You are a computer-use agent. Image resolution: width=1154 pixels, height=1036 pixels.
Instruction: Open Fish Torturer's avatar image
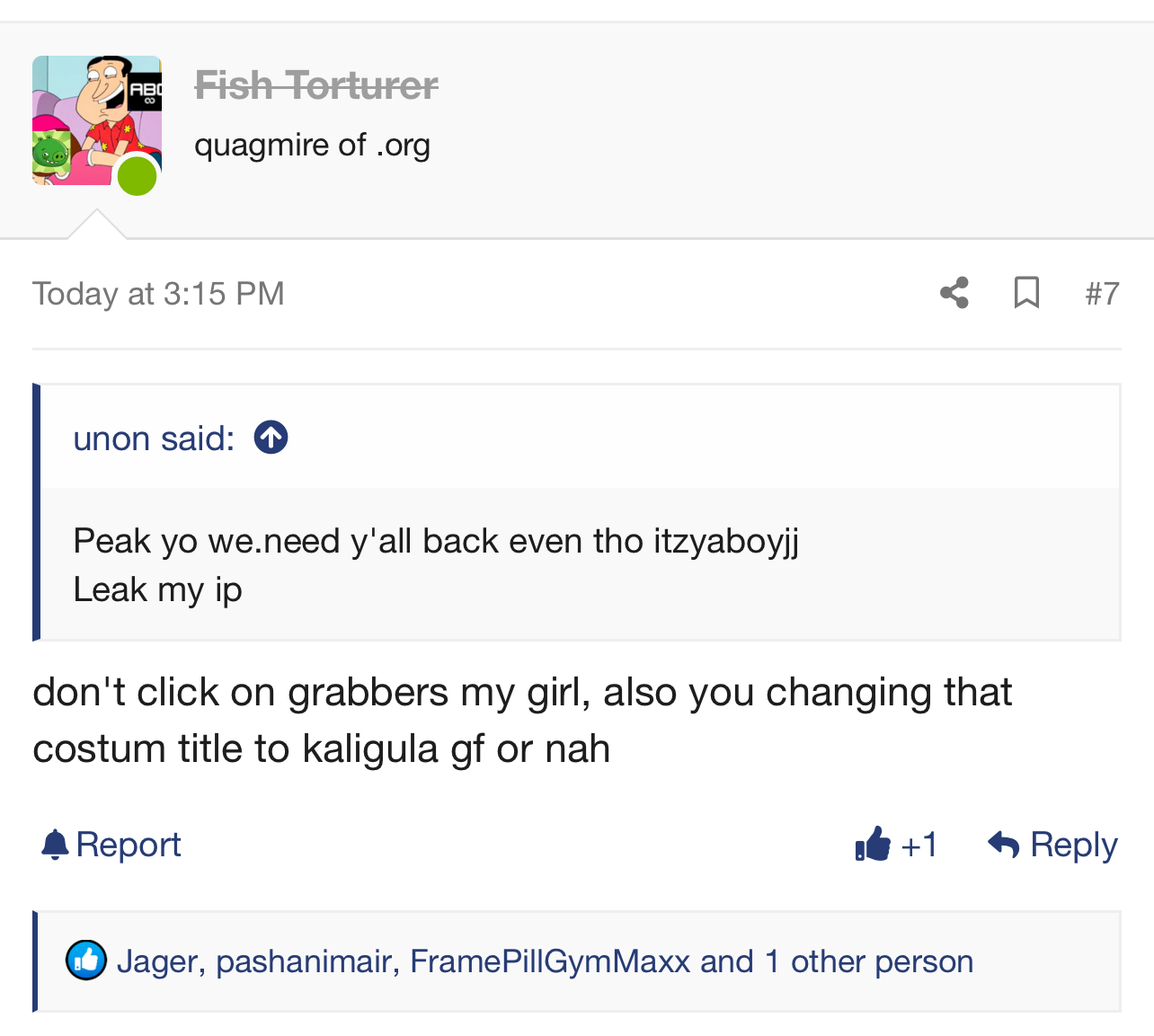[x=96, y=120]
